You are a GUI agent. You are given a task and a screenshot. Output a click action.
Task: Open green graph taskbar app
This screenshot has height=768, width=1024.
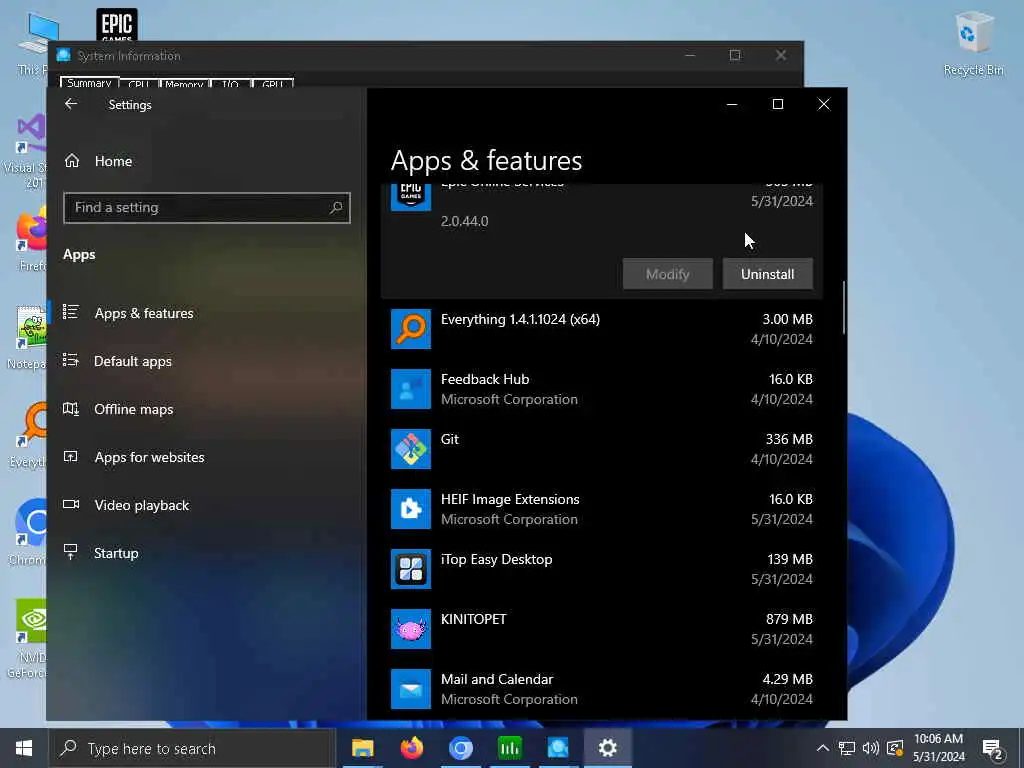tap(509, 748)
